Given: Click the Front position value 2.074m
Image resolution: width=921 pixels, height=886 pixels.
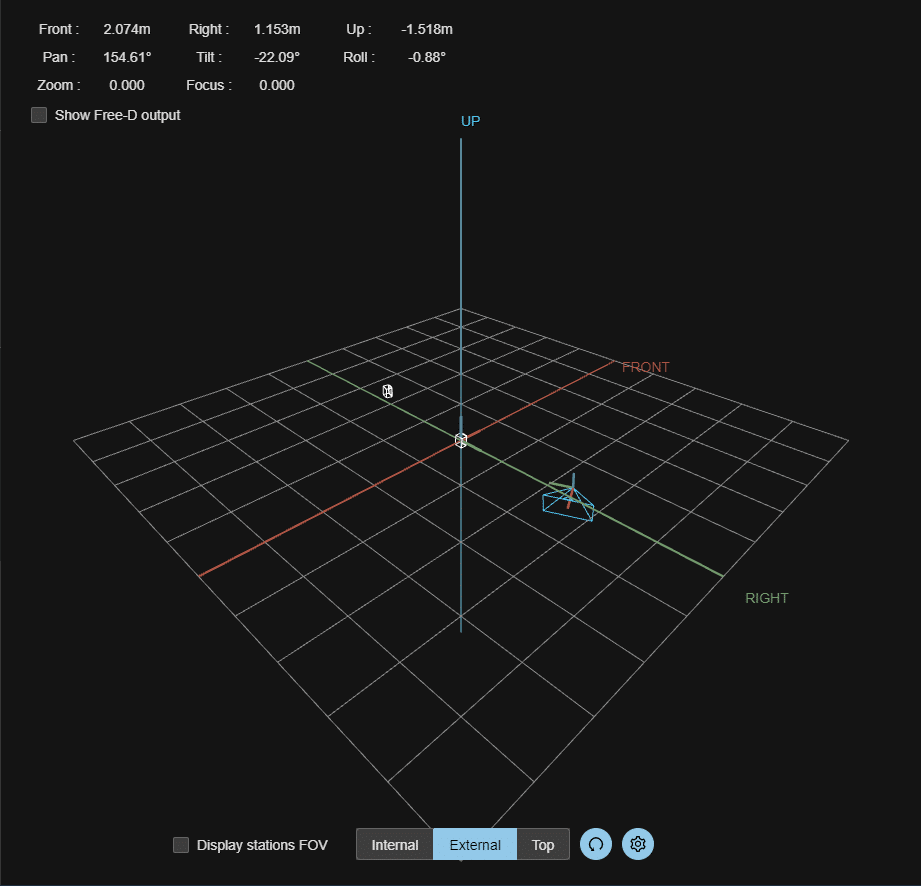Looking at the screenshot, I should pyautogui.click(x=127, y=29).
